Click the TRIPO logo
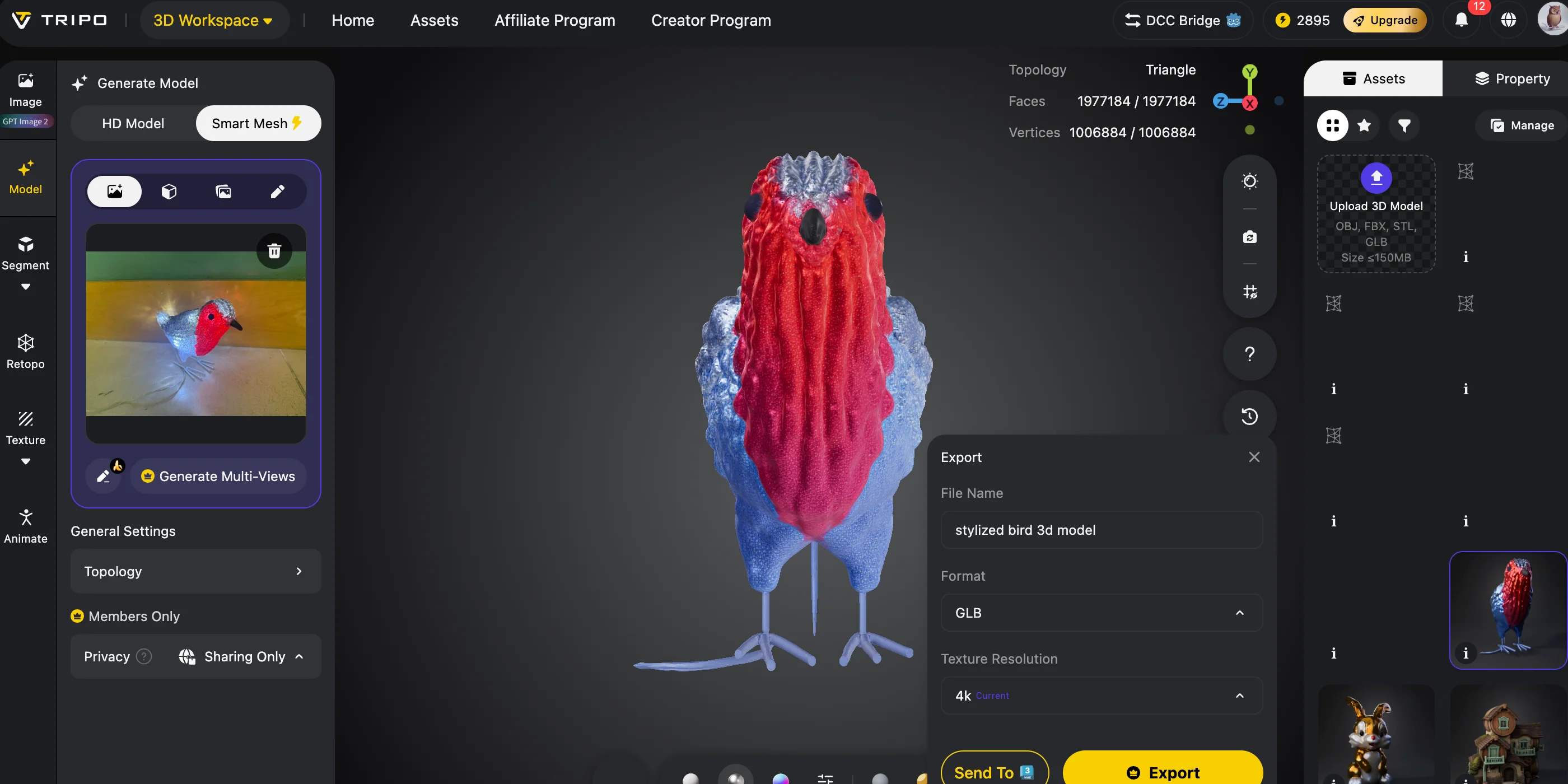This screenshot has height=784, width=1568. pyautogui.click(x=60, y=20)
